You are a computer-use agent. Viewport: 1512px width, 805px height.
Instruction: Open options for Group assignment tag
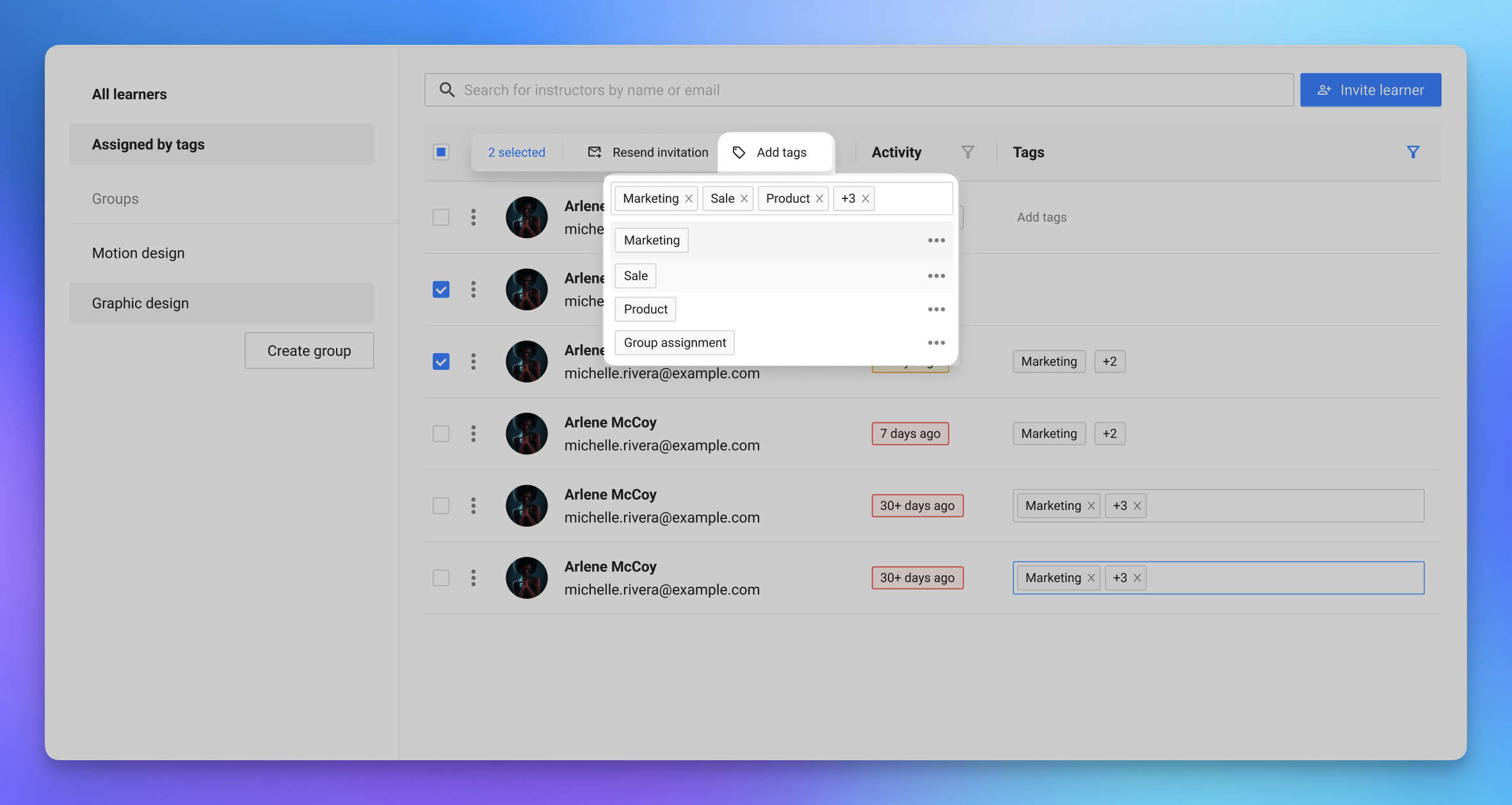tap(936, 343)
